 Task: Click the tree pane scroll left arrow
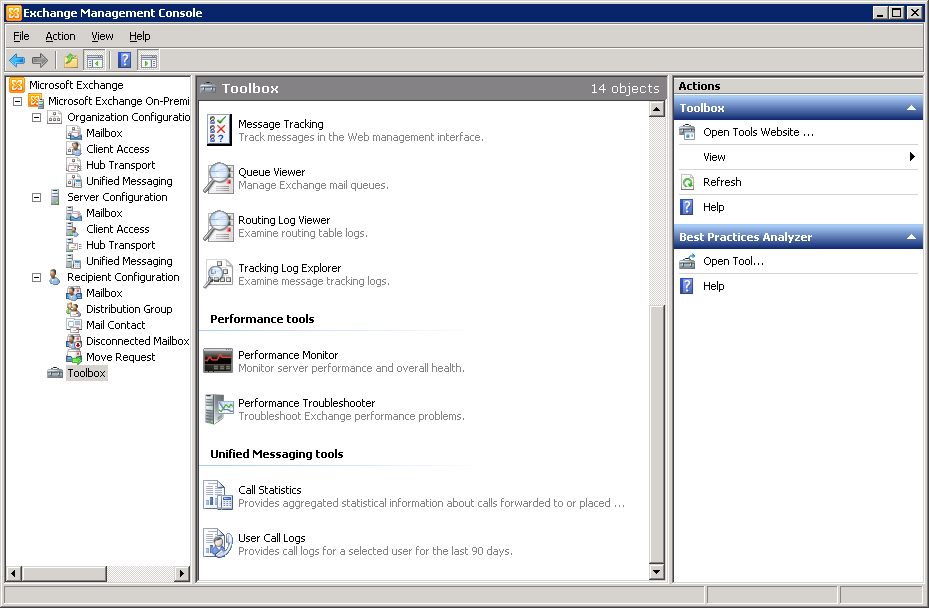14,573
